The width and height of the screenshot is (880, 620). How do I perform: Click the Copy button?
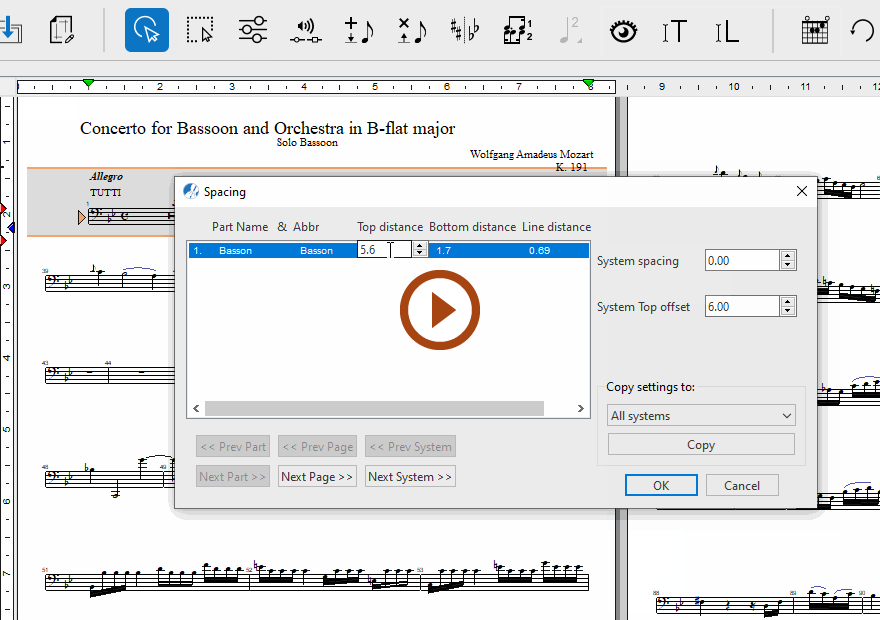pos(701,444)
